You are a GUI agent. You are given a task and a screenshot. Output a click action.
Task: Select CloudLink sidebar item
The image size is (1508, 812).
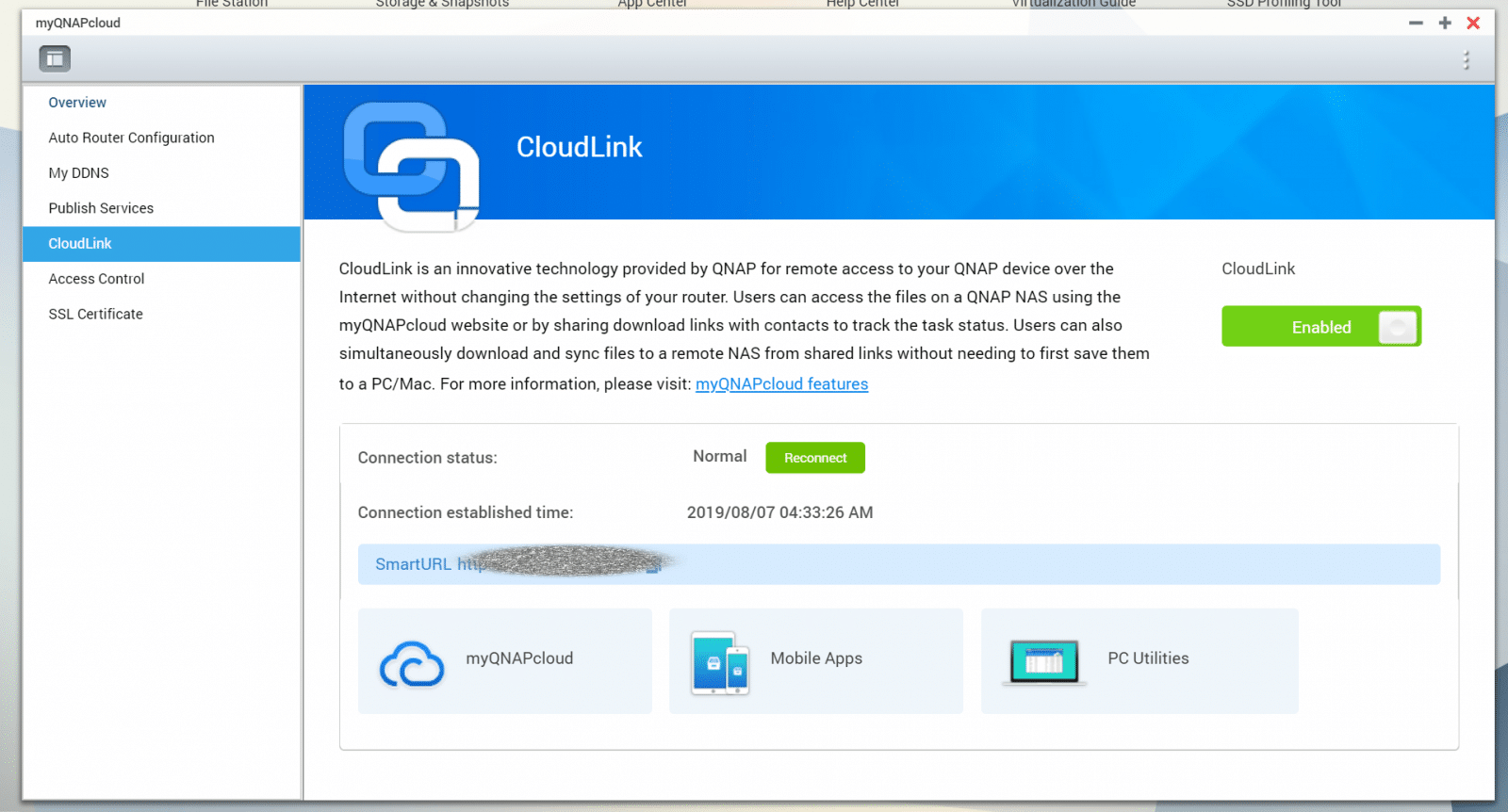point(161,244)
